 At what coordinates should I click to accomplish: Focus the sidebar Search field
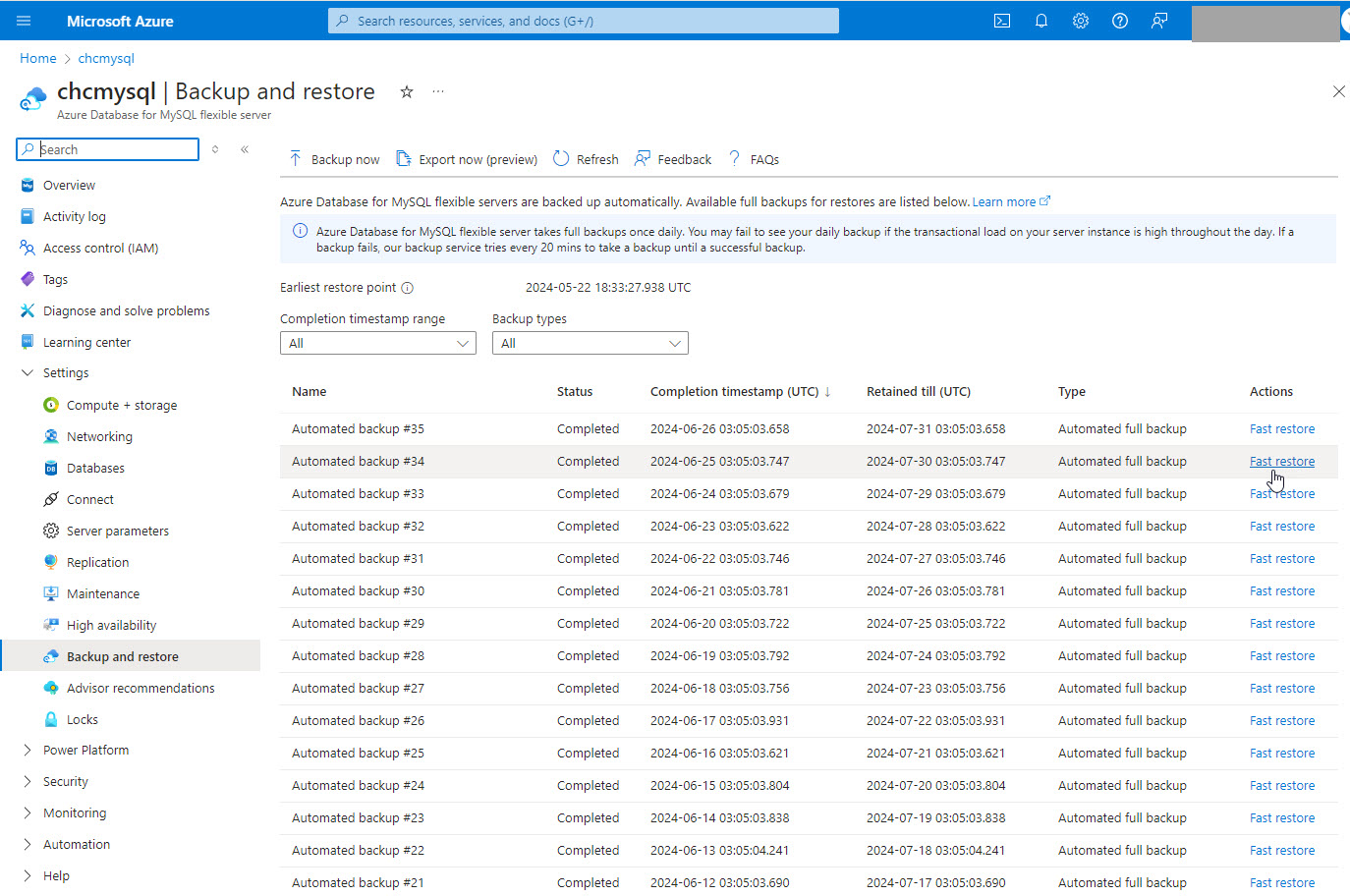pyautogui.click(x=108, y=149)
